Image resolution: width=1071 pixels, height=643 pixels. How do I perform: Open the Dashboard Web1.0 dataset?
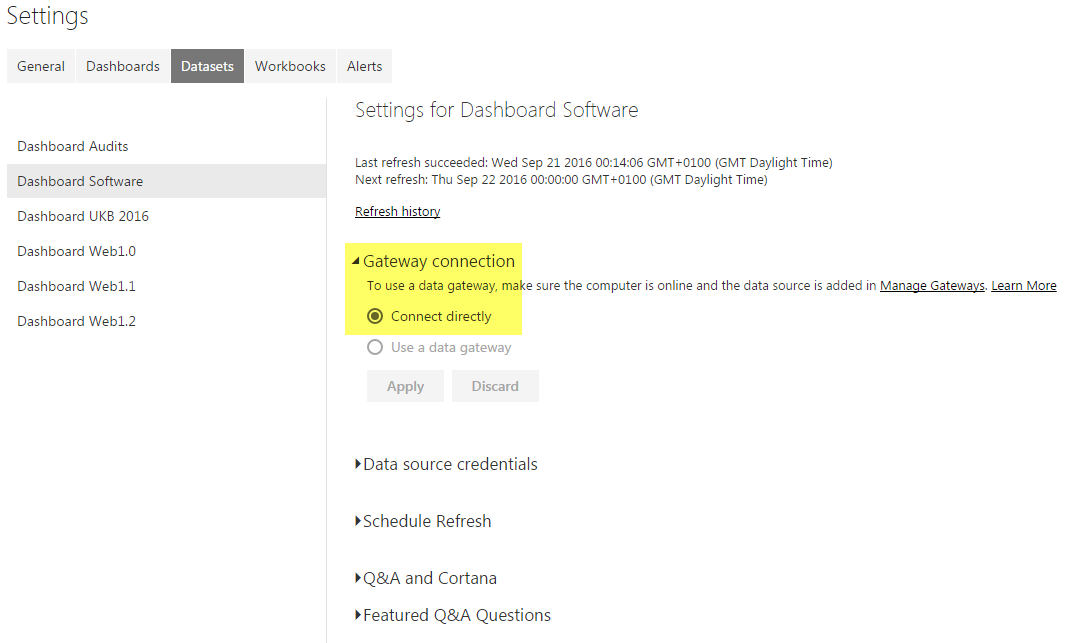point(167,251)
